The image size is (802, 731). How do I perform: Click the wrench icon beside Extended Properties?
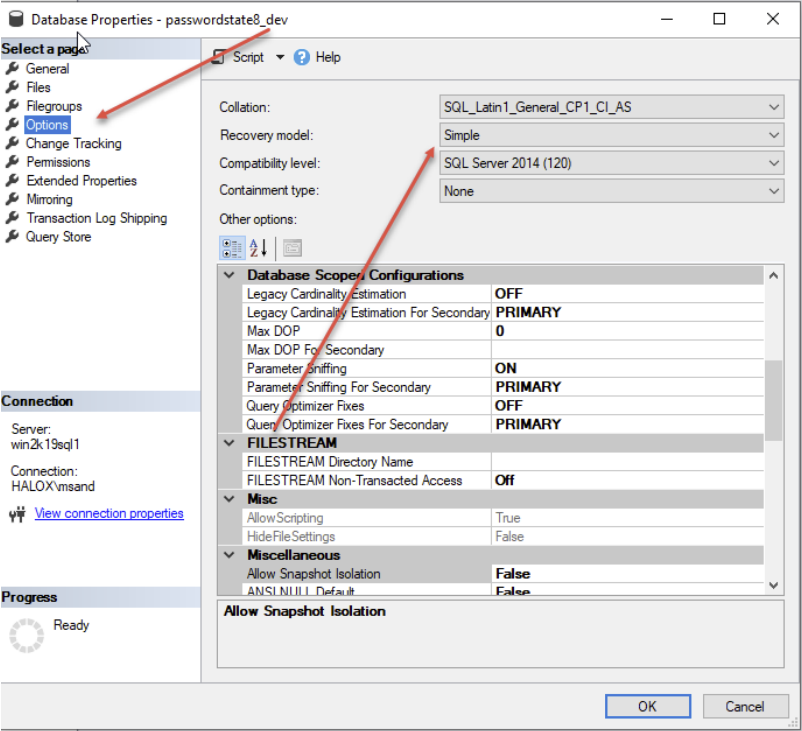[x=12, y=181]
